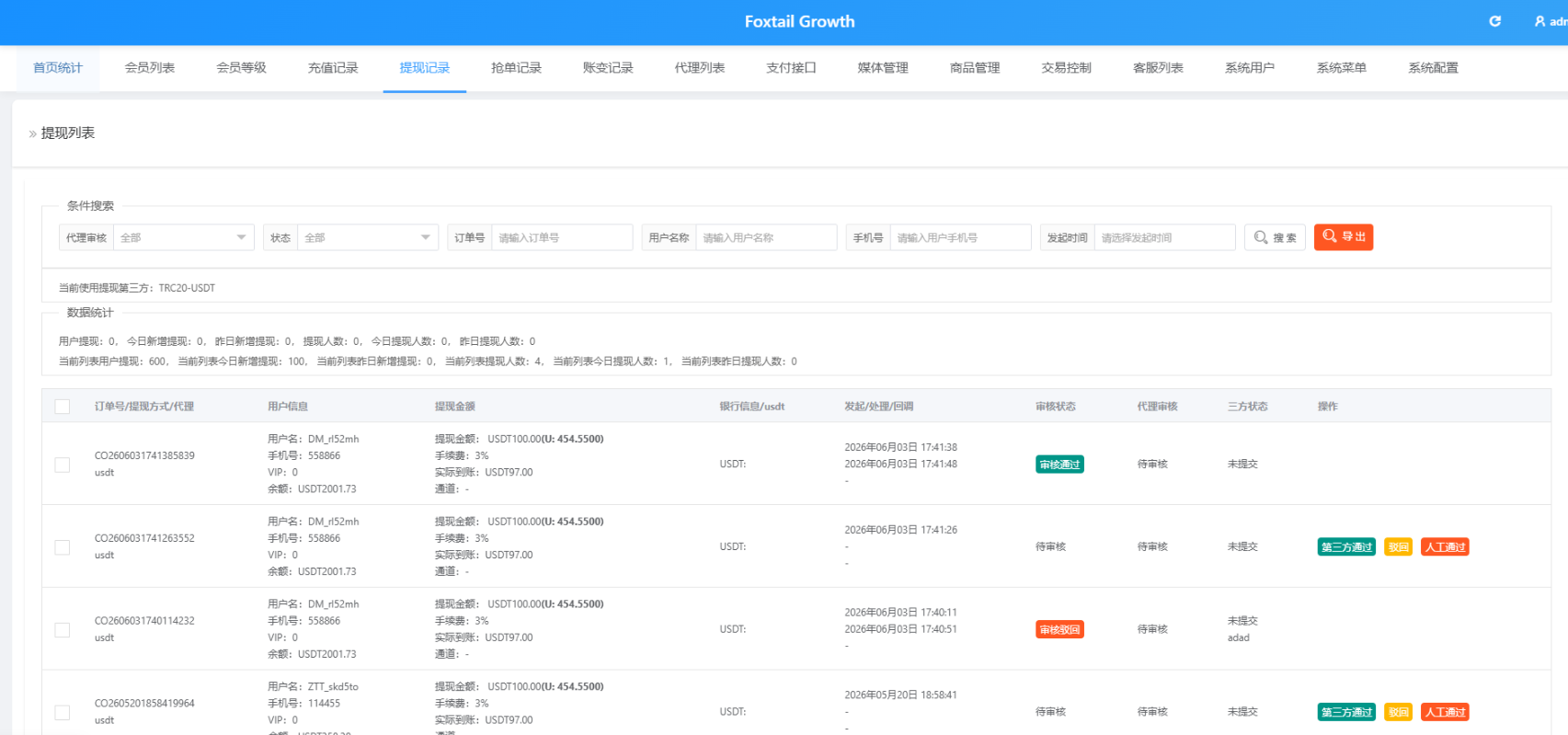Click the 提现金额 column header
The height and width of the screenshot is (735, 1568).
coord(455,407)
